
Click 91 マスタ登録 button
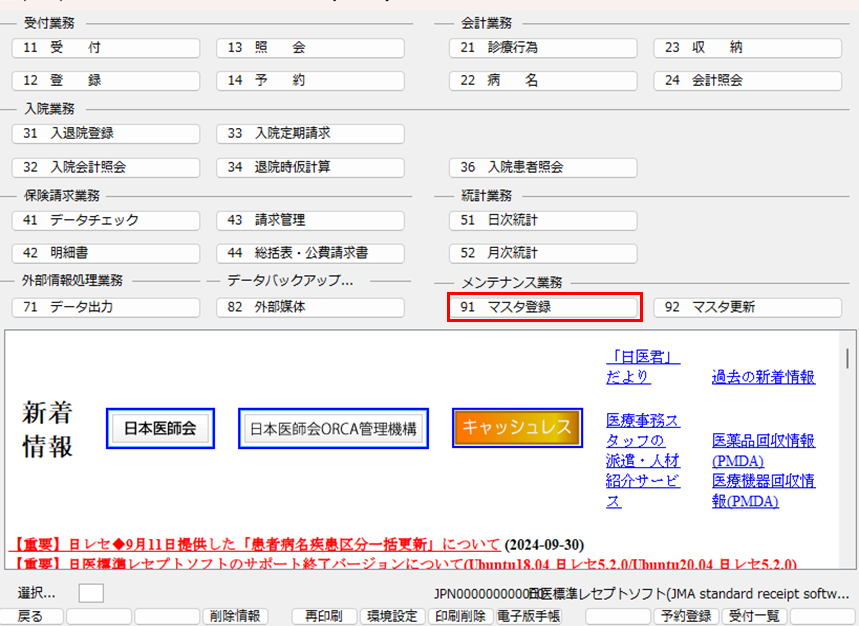coord(544,307)
